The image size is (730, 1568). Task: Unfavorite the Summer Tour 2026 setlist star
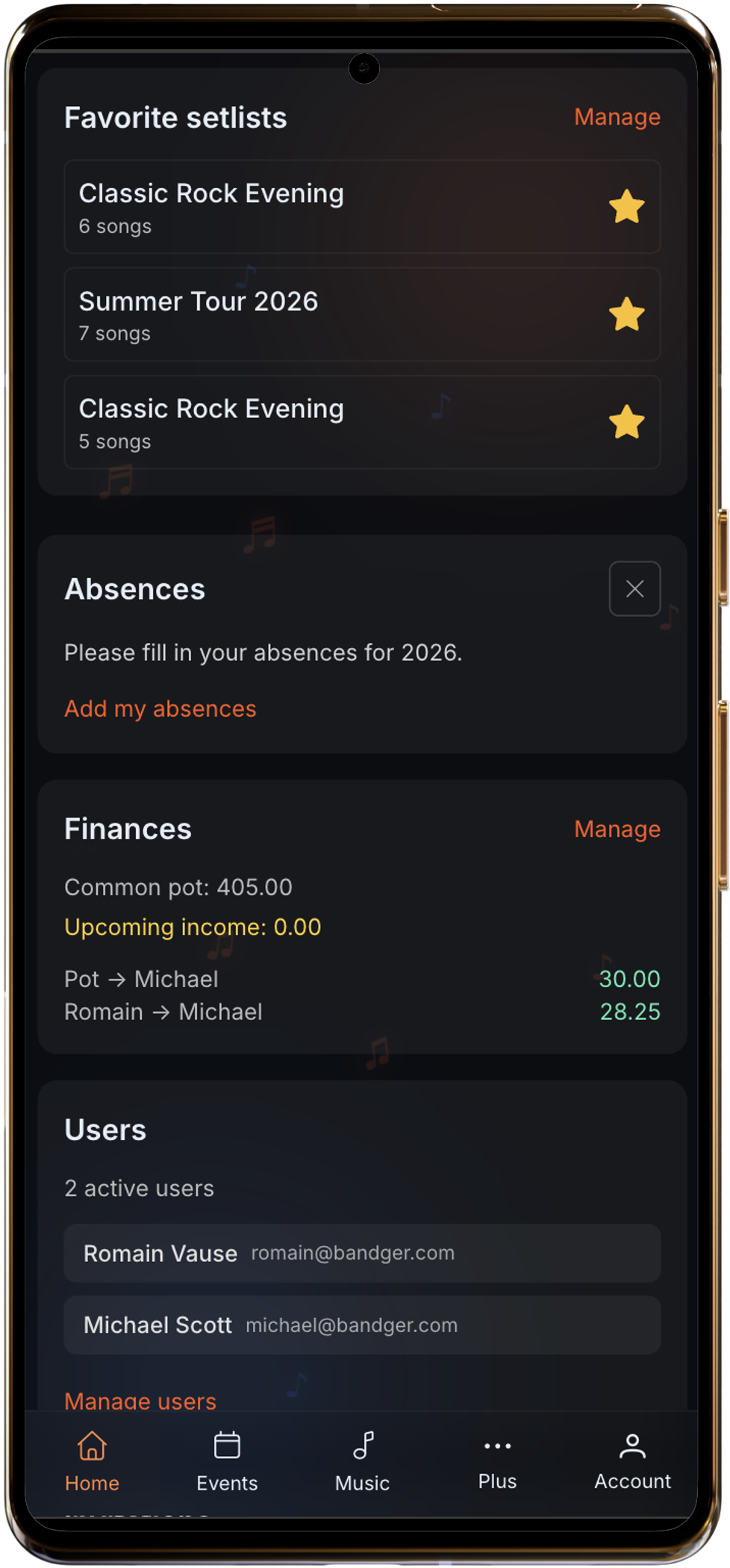[x=627, y=314]
